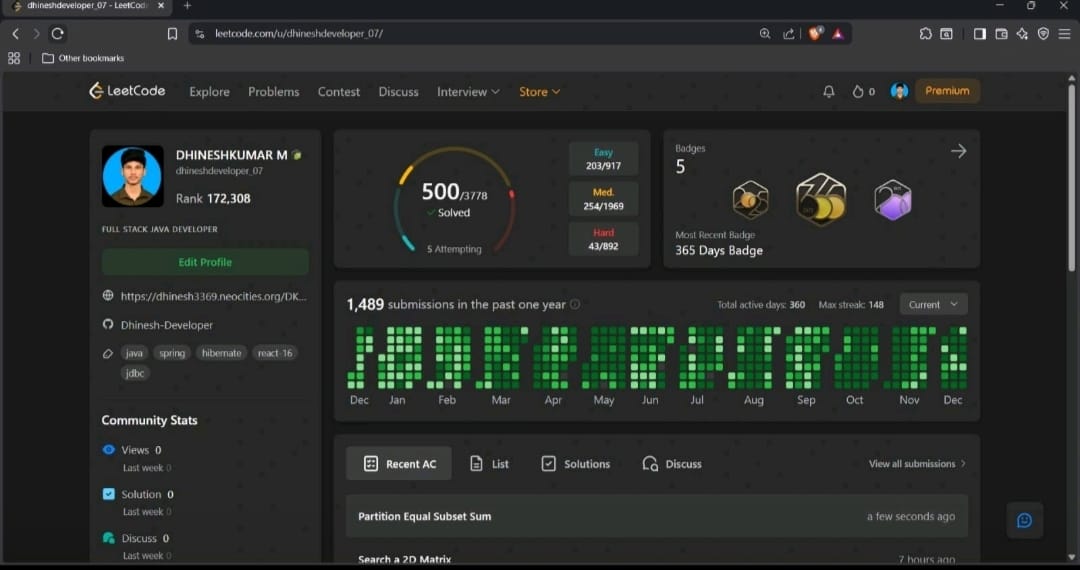Viewport: 1080px width, 570px height.
Task: Open the Dhinesh-Developer GitHub link
Action: tap(167, 325)
